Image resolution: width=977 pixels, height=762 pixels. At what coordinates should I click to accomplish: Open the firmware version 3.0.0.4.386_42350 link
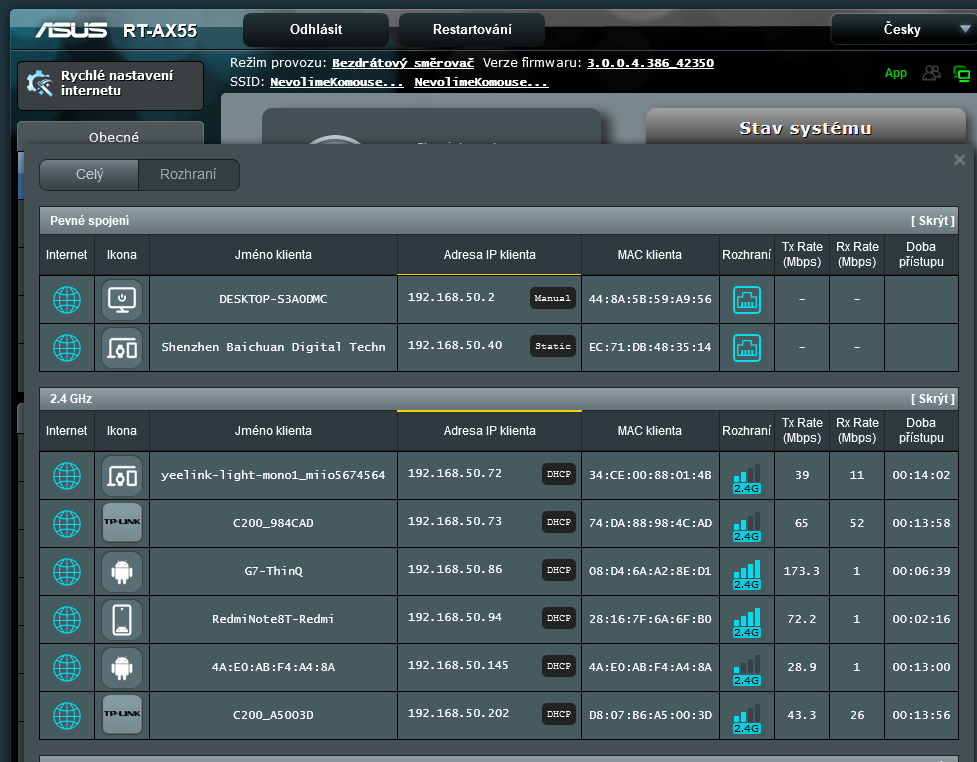tap(650, 63)
